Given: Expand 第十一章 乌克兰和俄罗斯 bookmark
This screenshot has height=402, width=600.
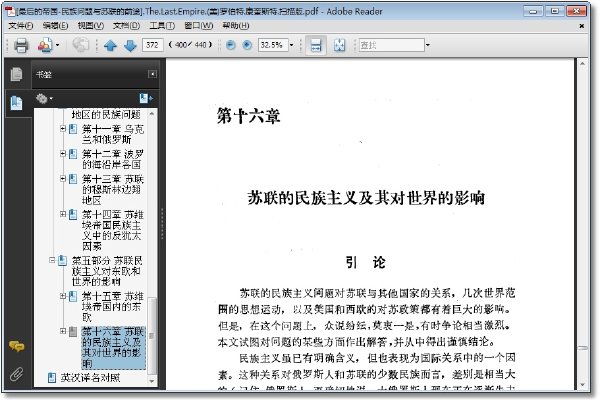Looking at the screenshot, I should 63,129.
